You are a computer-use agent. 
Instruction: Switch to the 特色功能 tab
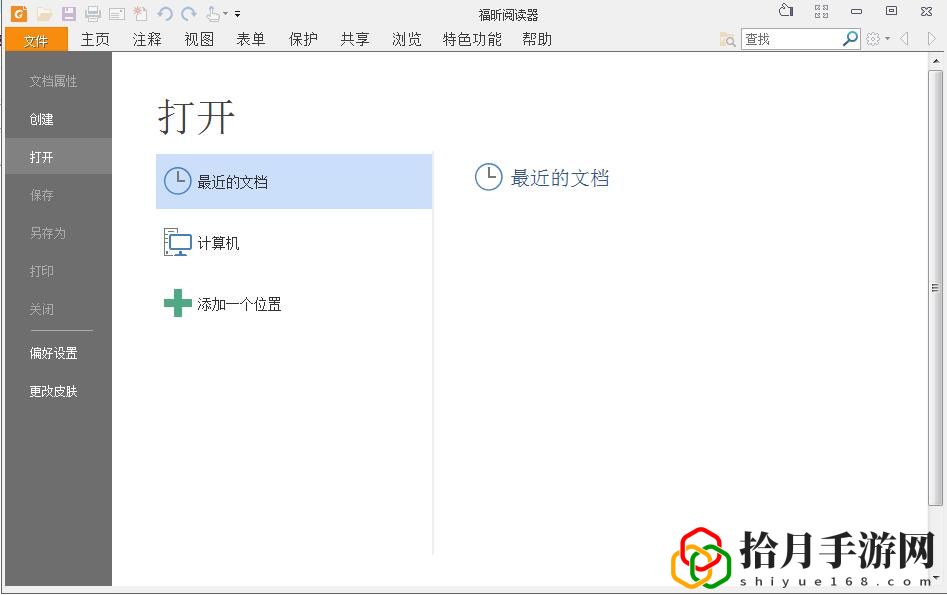click(x=472, y=39)
